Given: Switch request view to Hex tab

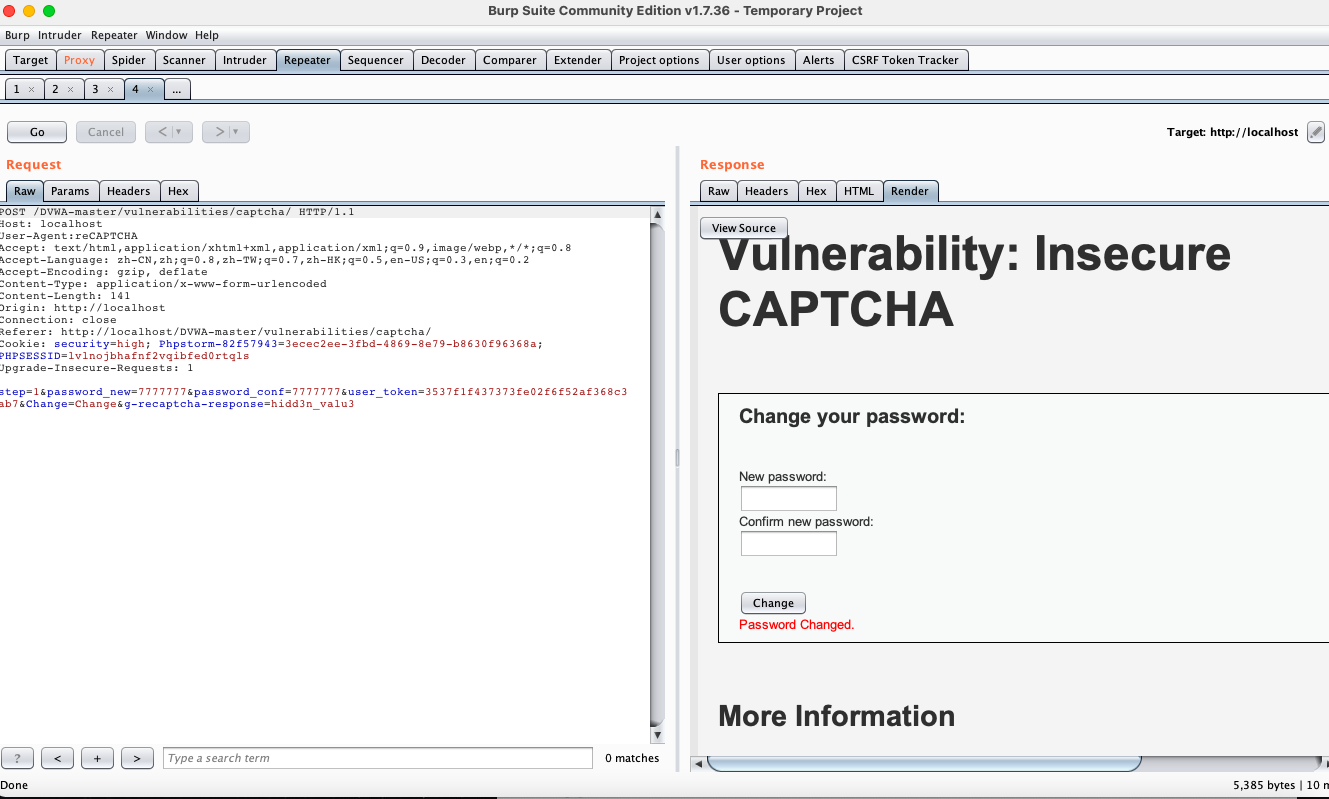Looking at the screenshot, I should (178, 191).
